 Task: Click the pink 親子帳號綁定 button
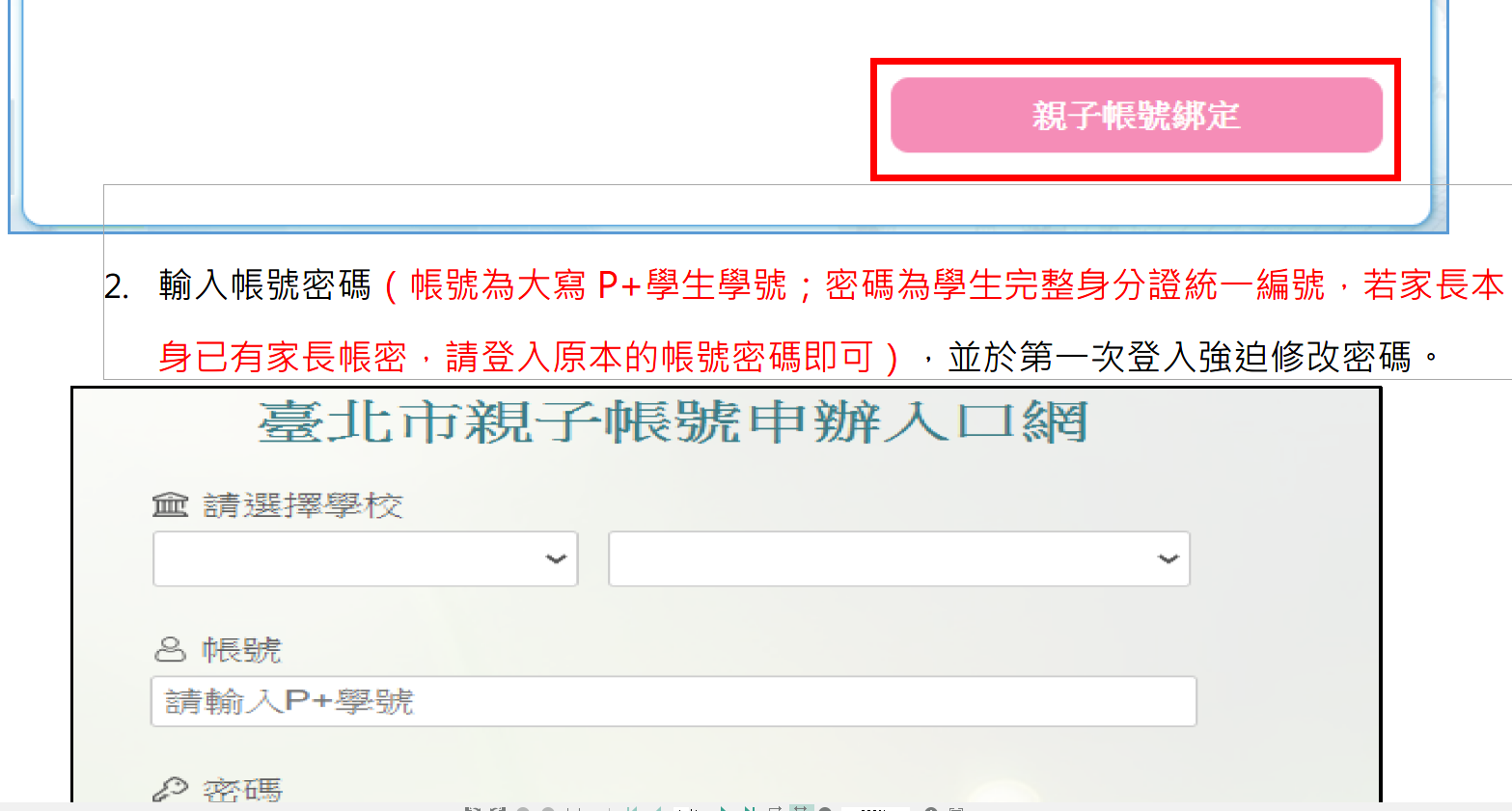[1137, 116]
